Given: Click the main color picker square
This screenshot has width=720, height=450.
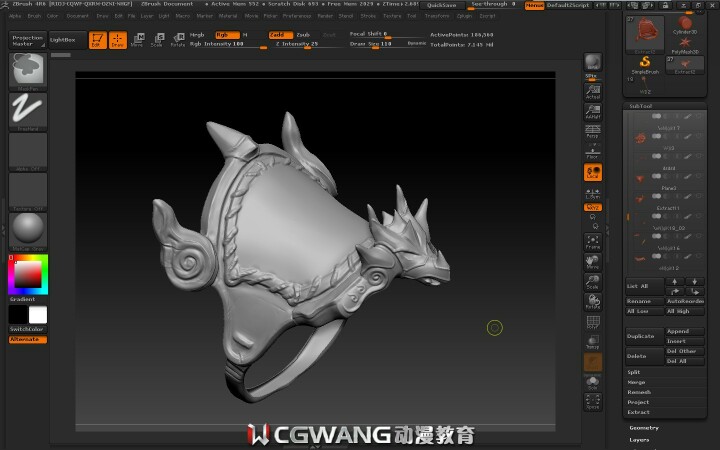Looking at the screenshot, I should click(x=28, y=275).
